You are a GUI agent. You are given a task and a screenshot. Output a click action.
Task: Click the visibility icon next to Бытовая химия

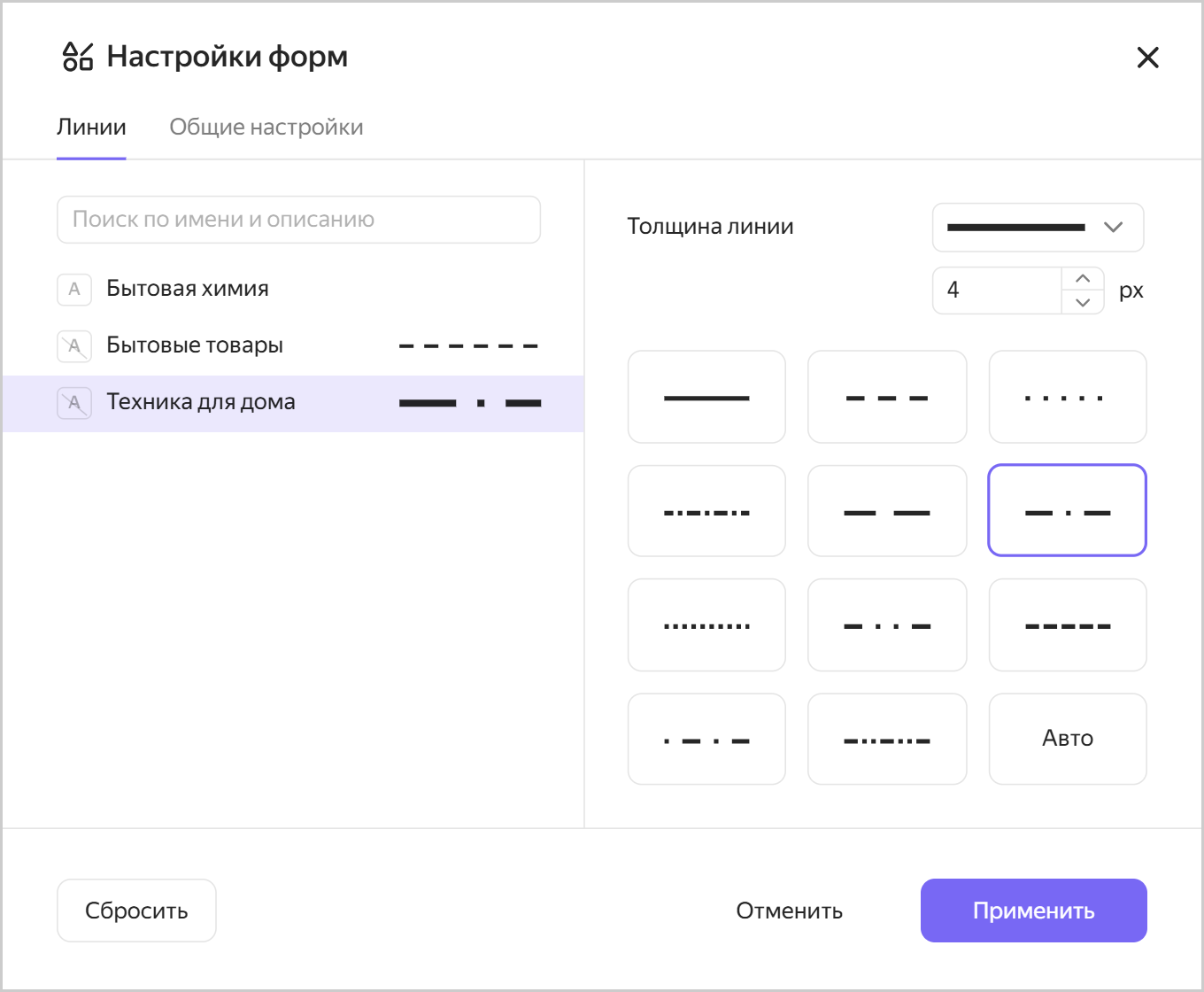coord(74,289)
